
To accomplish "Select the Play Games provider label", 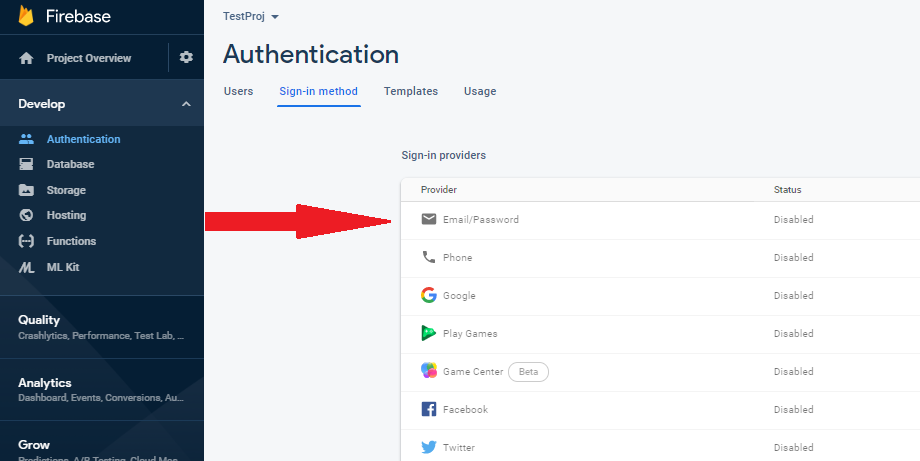I will click(470, 333).
